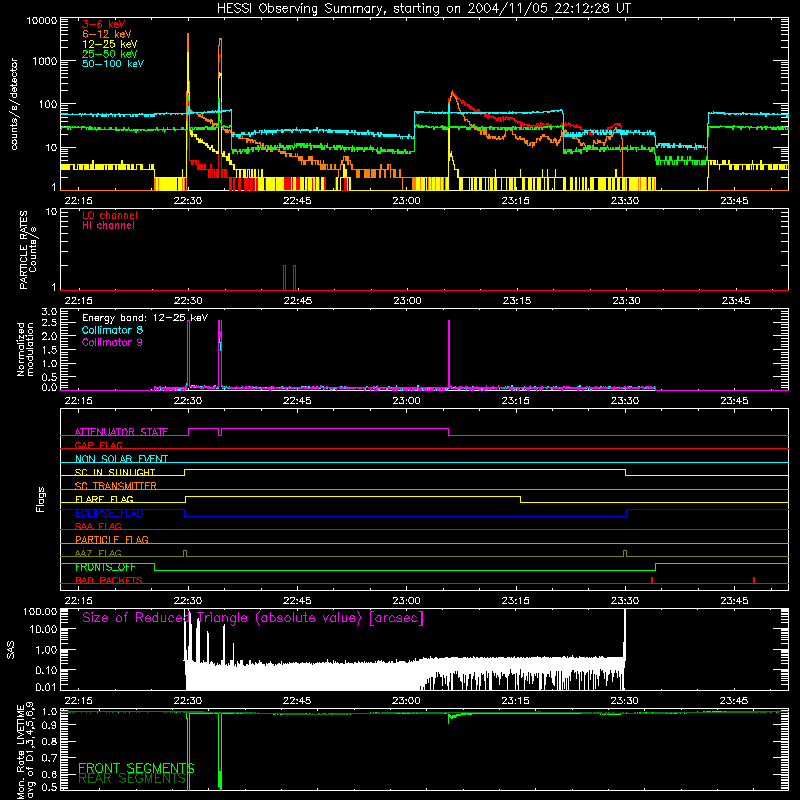Screen dimensions: 800x800
Task: Click the Energy band: 12-25 keV label
Action: click(145, 318)
